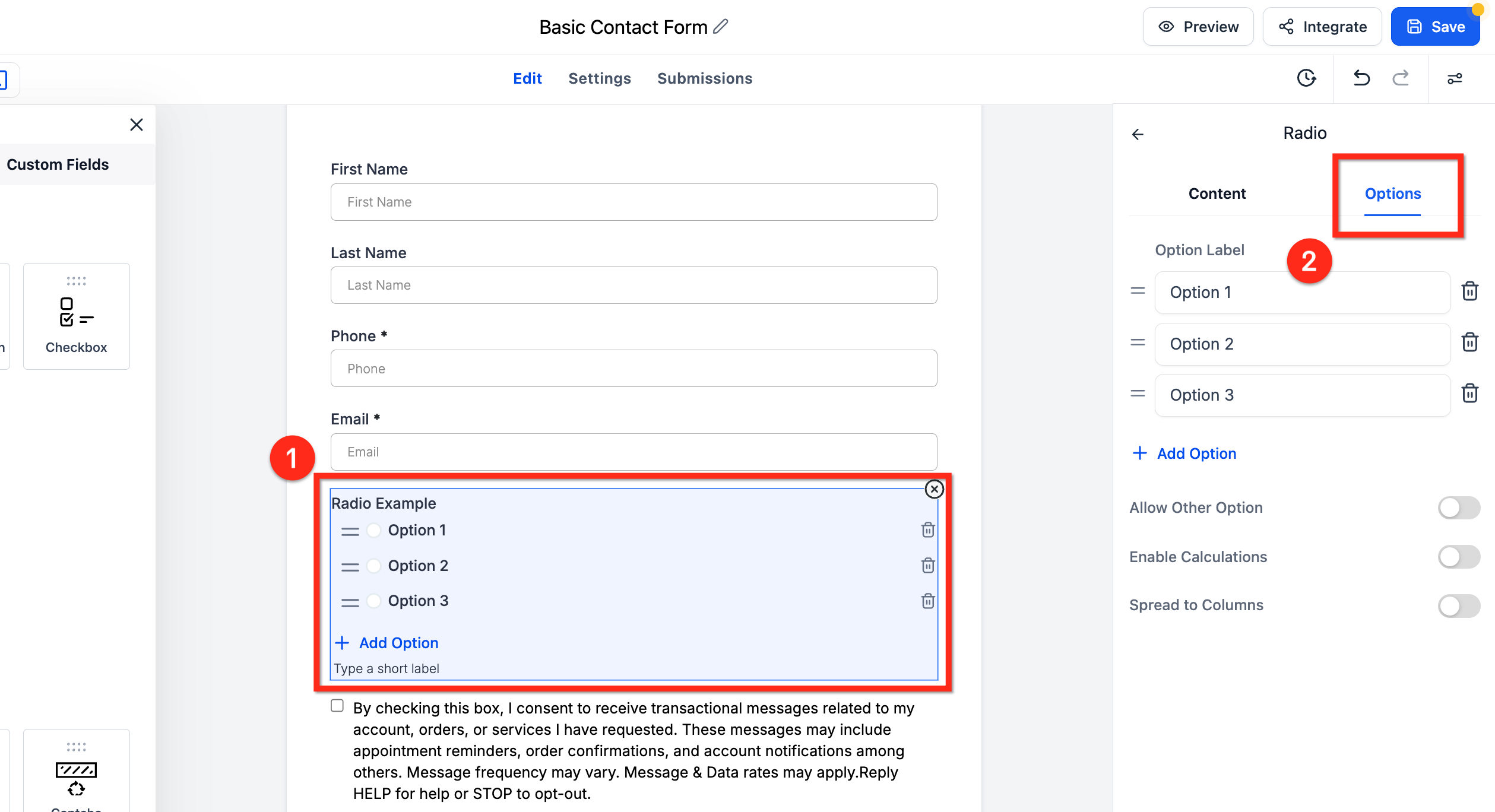Open the Submissions tab
This screenshot has width=1495, height=812.
click(x=705, y=78)
